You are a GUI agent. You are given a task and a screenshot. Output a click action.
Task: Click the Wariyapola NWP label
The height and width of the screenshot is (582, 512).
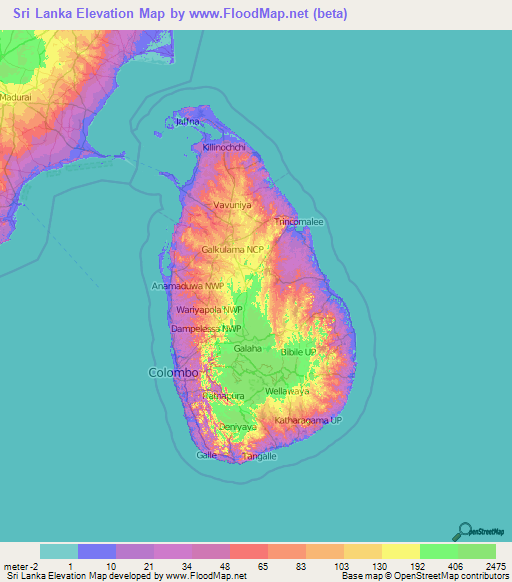click(209, 310)
